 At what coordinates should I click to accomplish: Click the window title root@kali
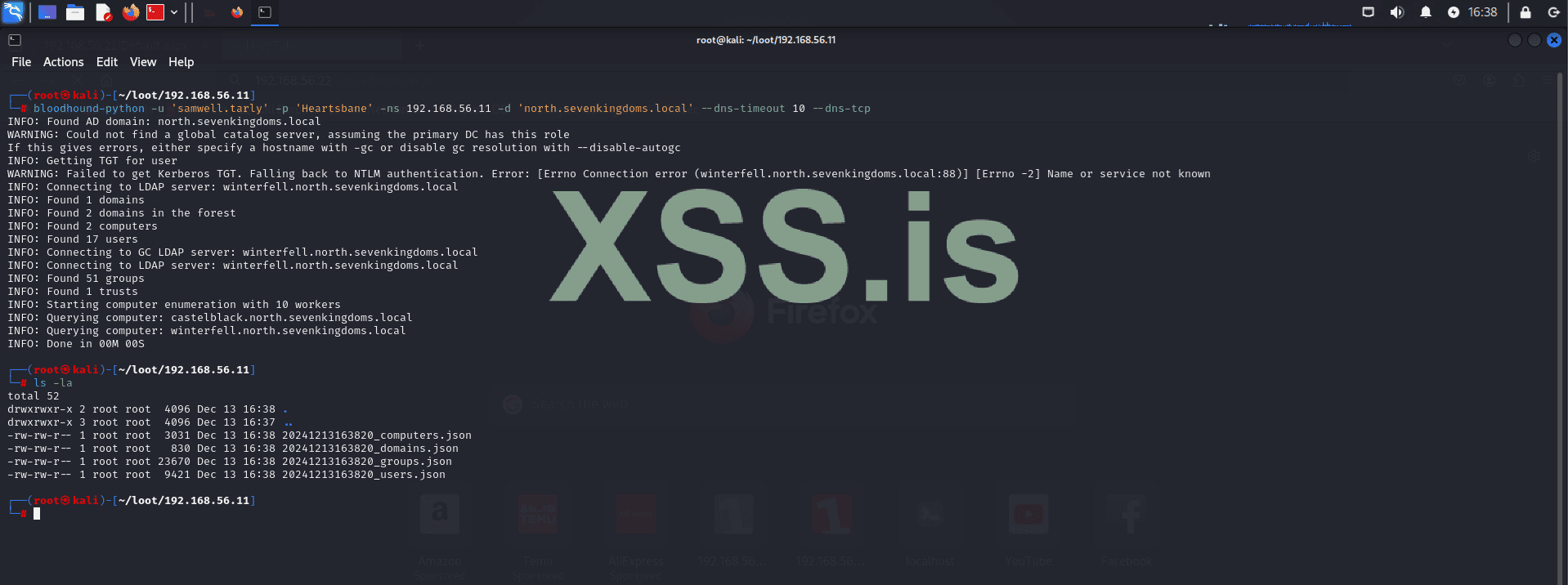(x=766, y=40)
